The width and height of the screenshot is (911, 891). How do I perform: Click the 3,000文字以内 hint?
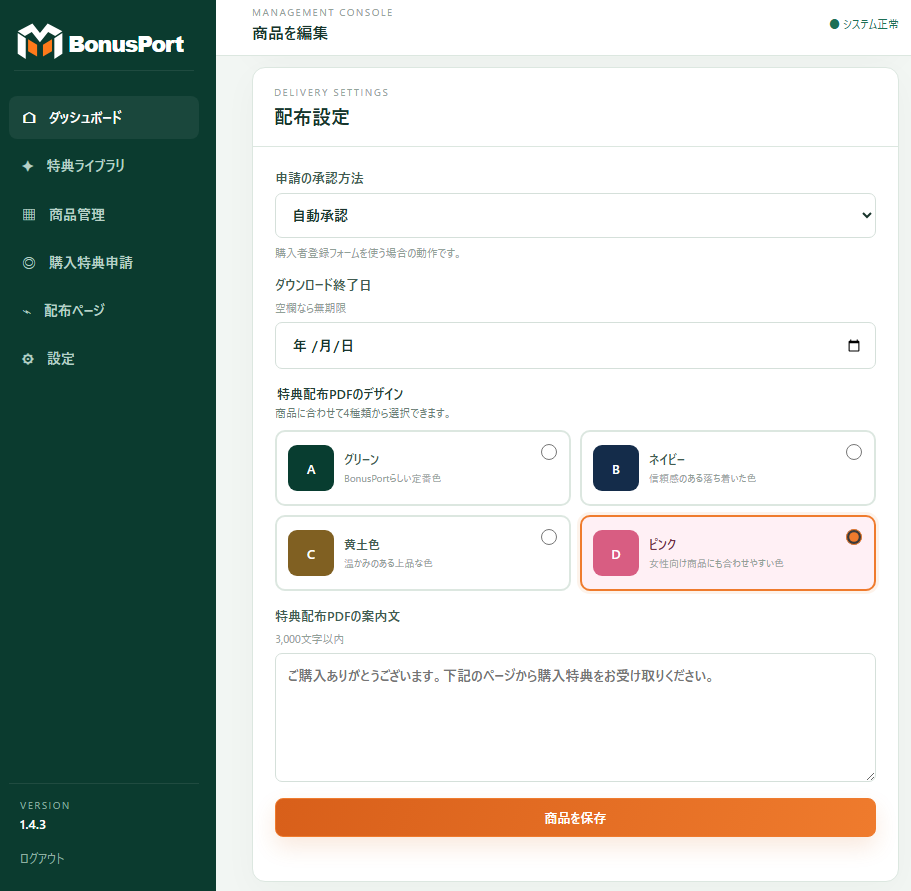tap(310, 639)
